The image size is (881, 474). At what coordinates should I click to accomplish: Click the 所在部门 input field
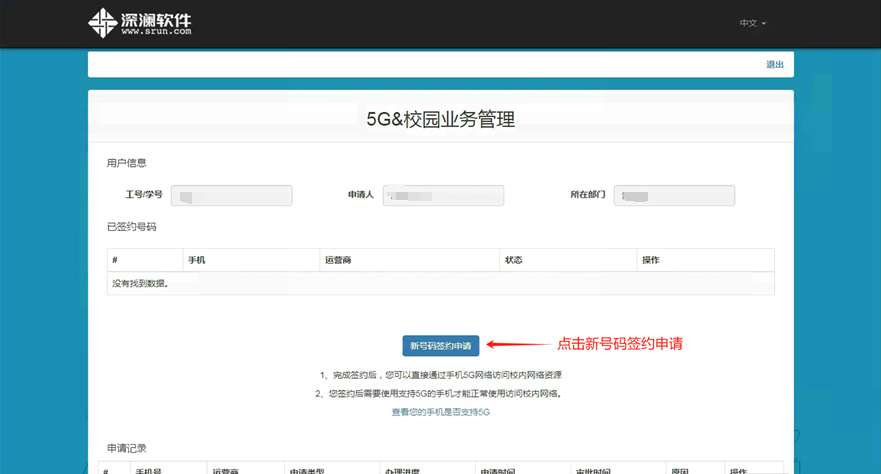[x=674, y=195]
